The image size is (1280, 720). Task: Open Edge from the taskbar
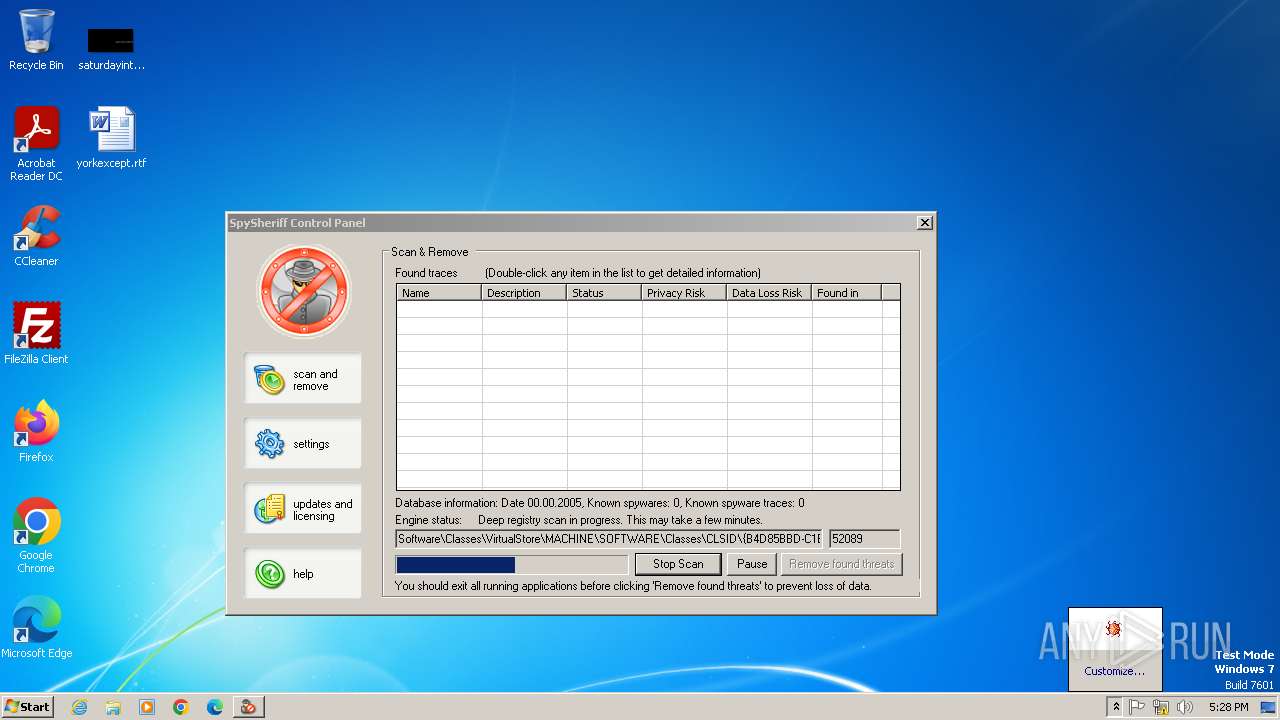click(215, 707)
